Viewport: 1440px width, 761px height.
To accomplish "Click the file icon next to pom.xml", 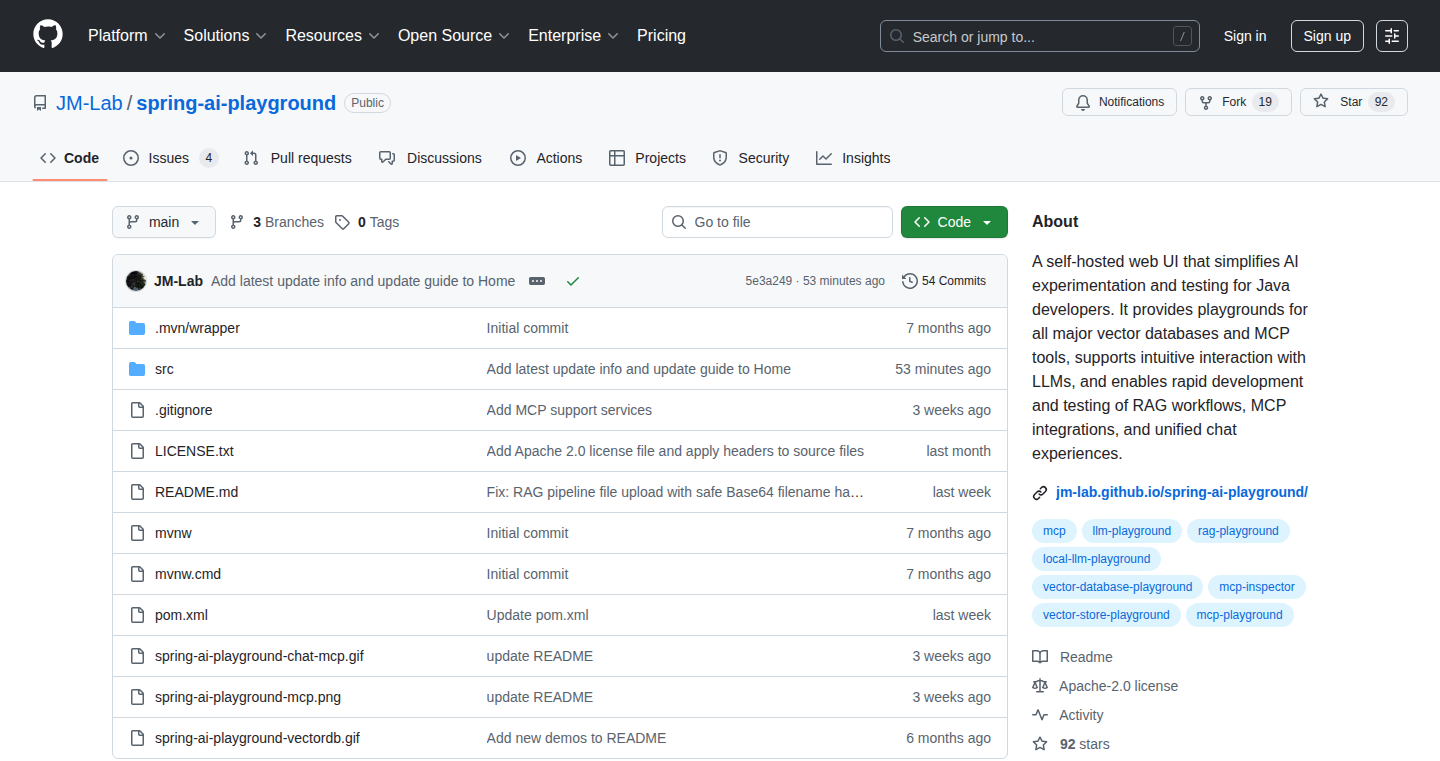I will pyautogui.click(x=137, y=615).
